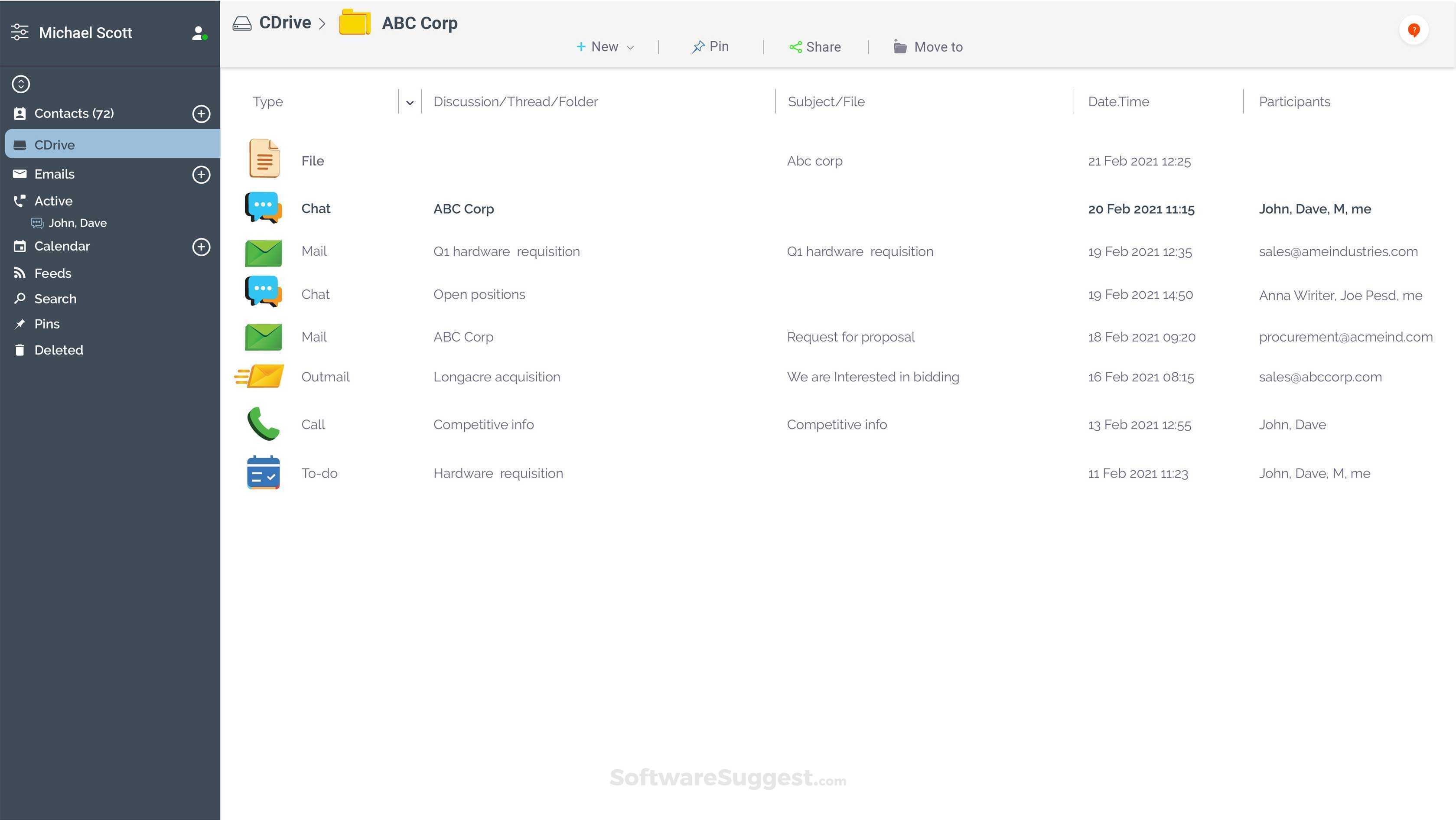Open the To-do Hardware requisition icon
The height and width of the screenshot is (820, 1456).
coord(263,473)
